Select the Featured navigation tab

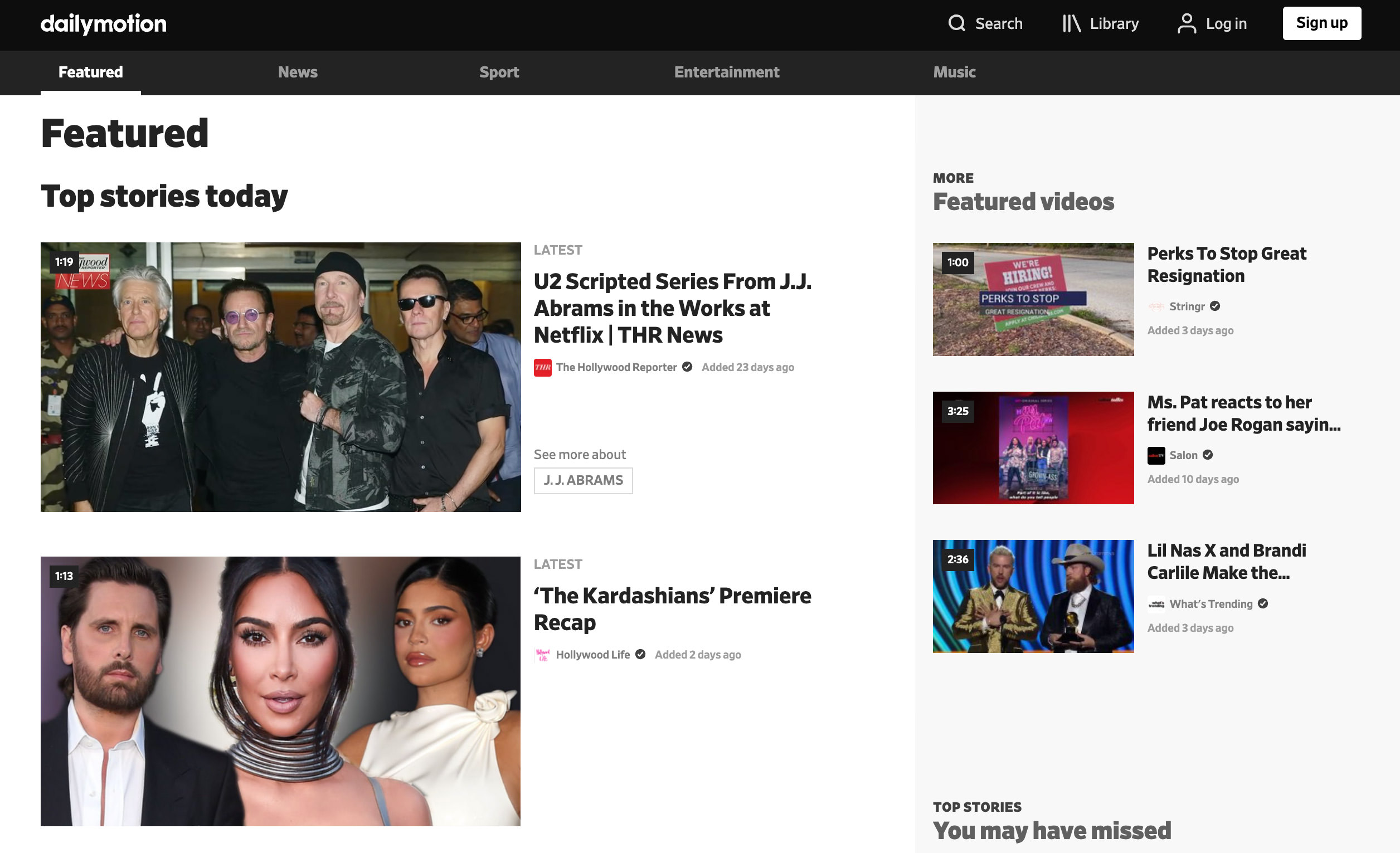[90, 71]
